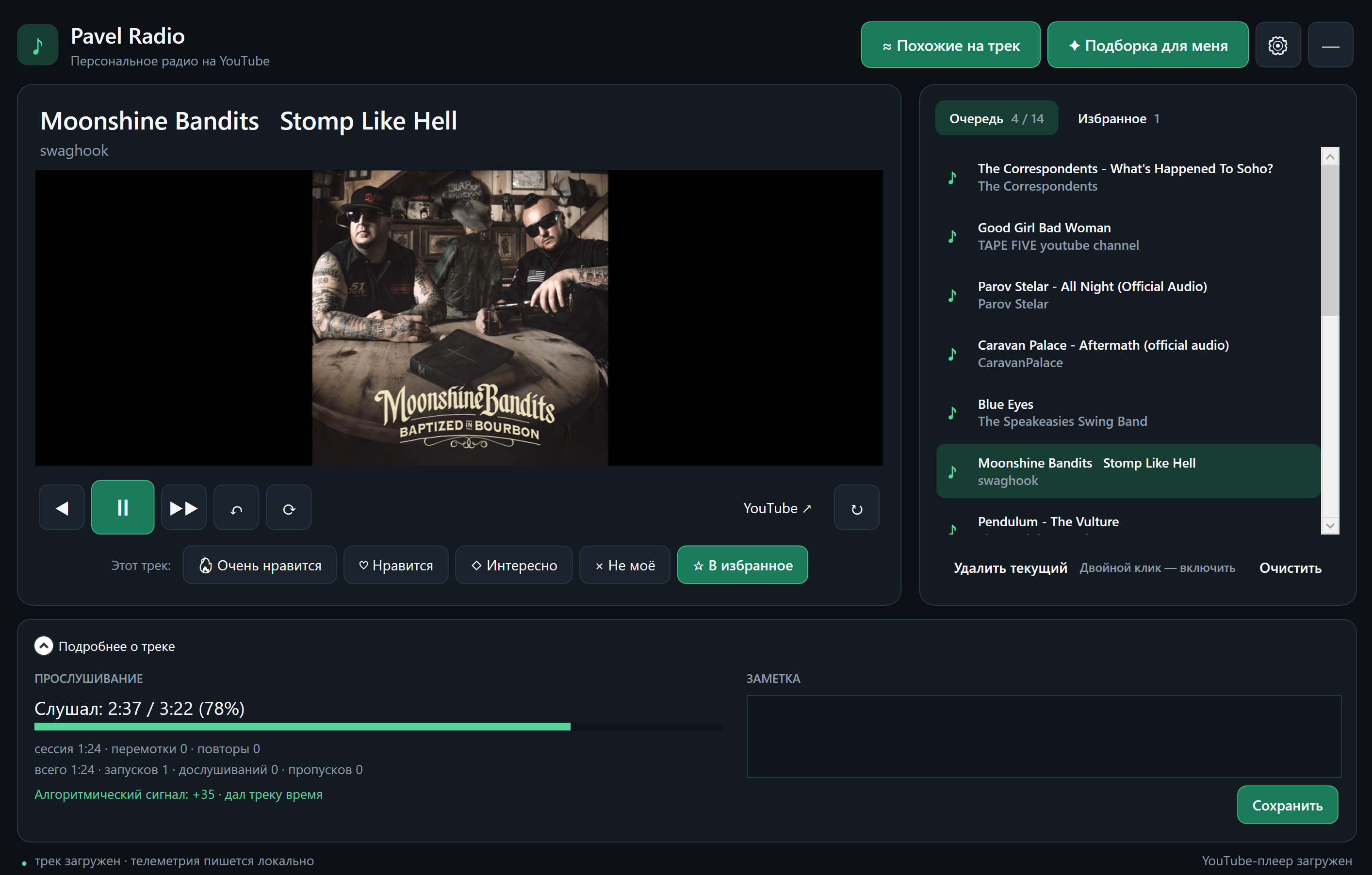This screenshot has width=1372, height=875.
Task: Find tracks with 'Похоже на трек'
Action: [950, 45]
